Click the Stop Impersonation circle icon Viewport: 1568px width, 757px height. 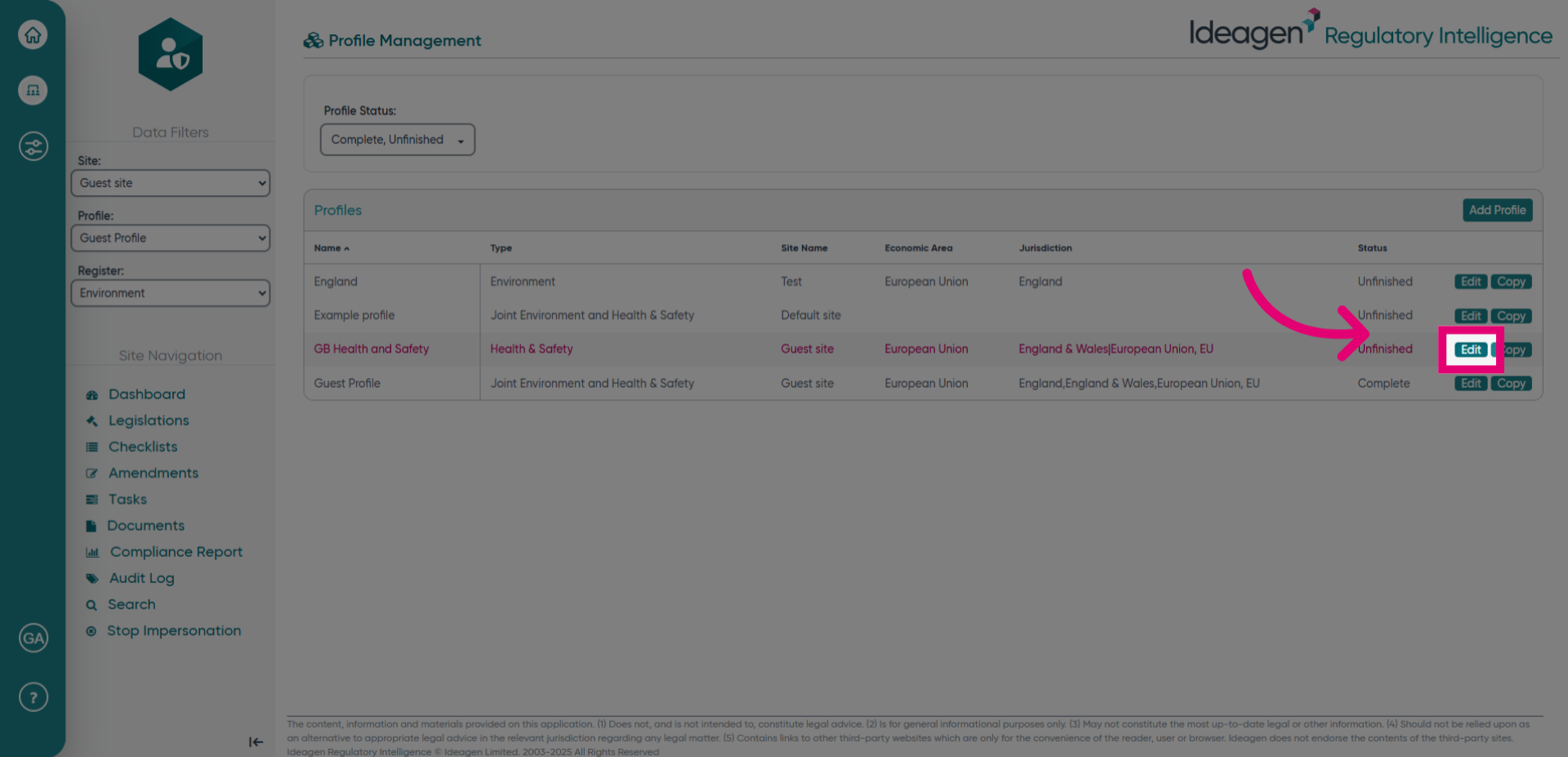tap(91, 631)
